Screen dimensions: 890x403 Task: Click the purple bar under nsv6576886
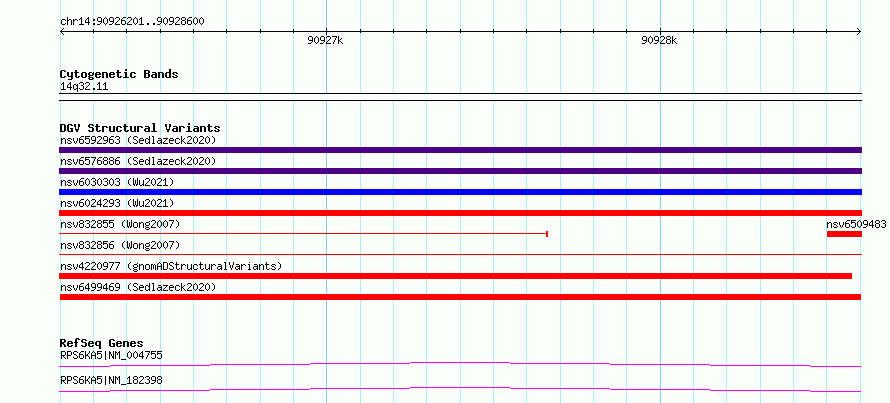click(x=460, y=171)
